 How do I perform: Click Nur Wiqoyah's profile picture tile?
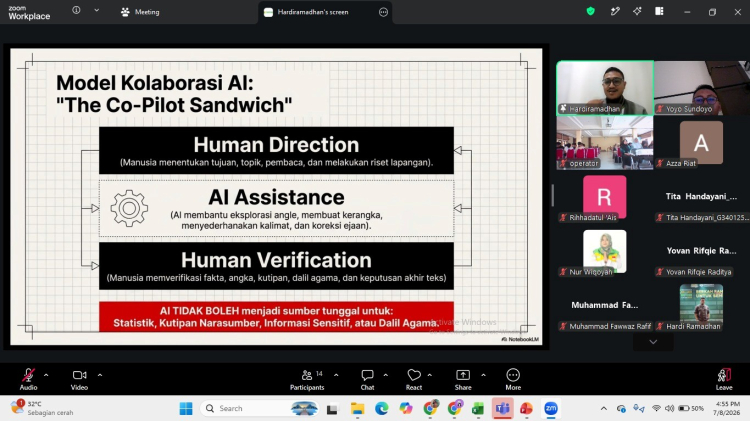pyautogui.click(x=605, y=252)
